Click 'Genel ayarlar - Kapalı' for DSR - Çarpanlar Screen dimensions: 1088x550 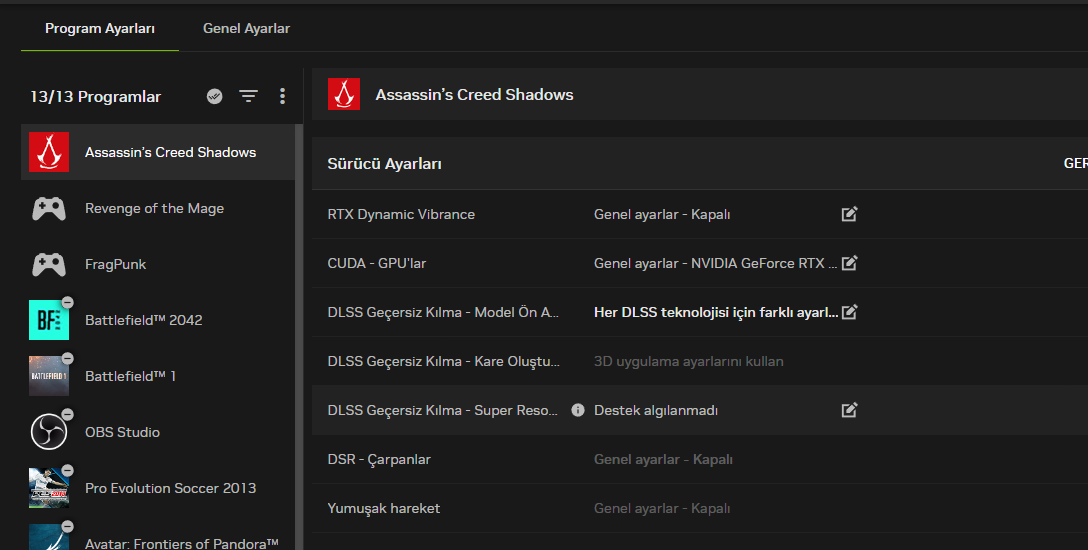[x=663, y=459]
